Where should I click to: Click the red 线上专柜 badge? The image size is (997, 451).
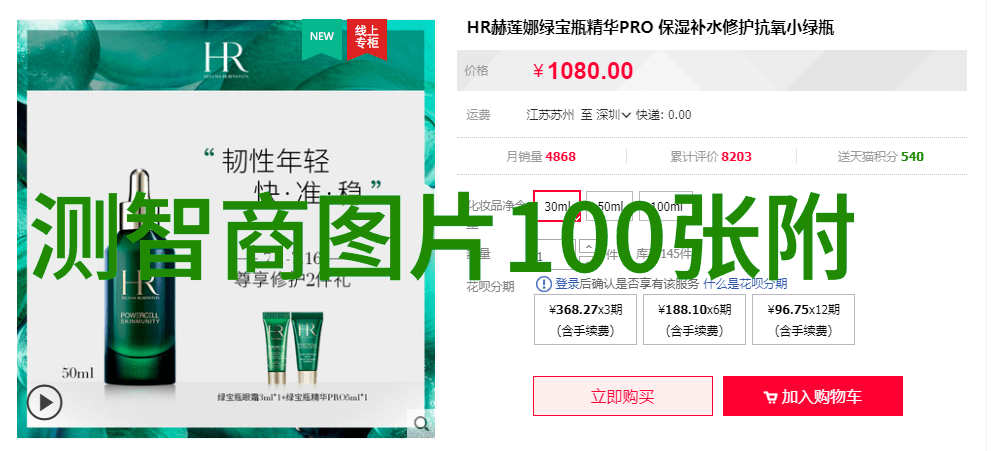[x=367, y=39]
